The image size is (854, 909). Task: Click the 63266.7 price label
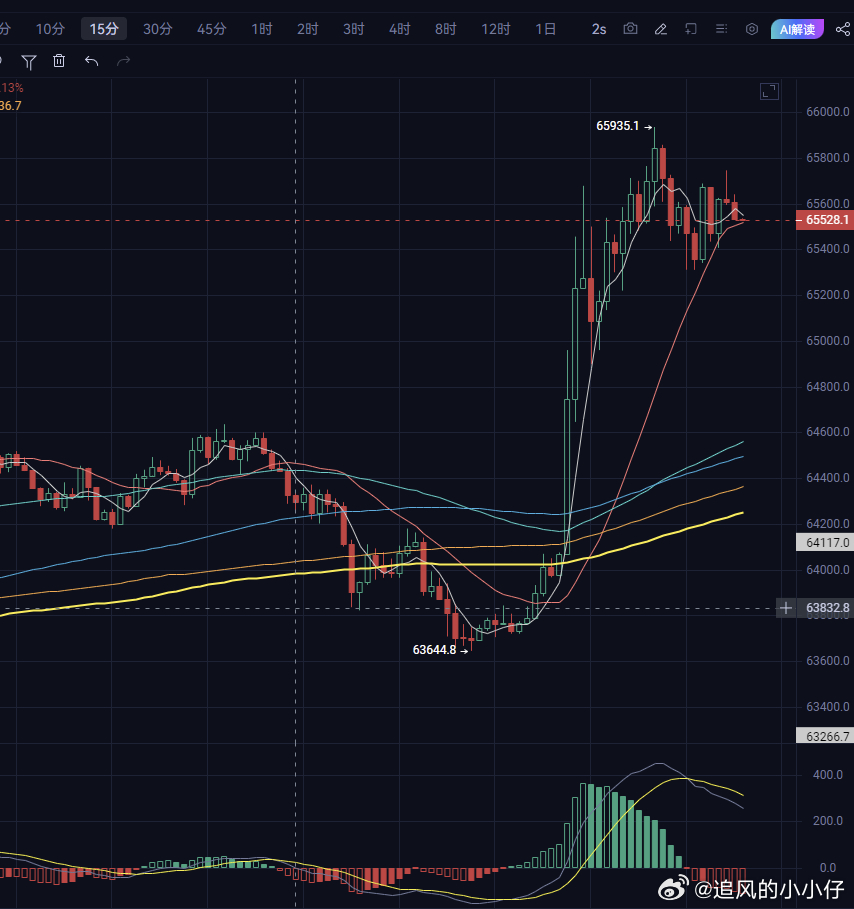point(826,736)
